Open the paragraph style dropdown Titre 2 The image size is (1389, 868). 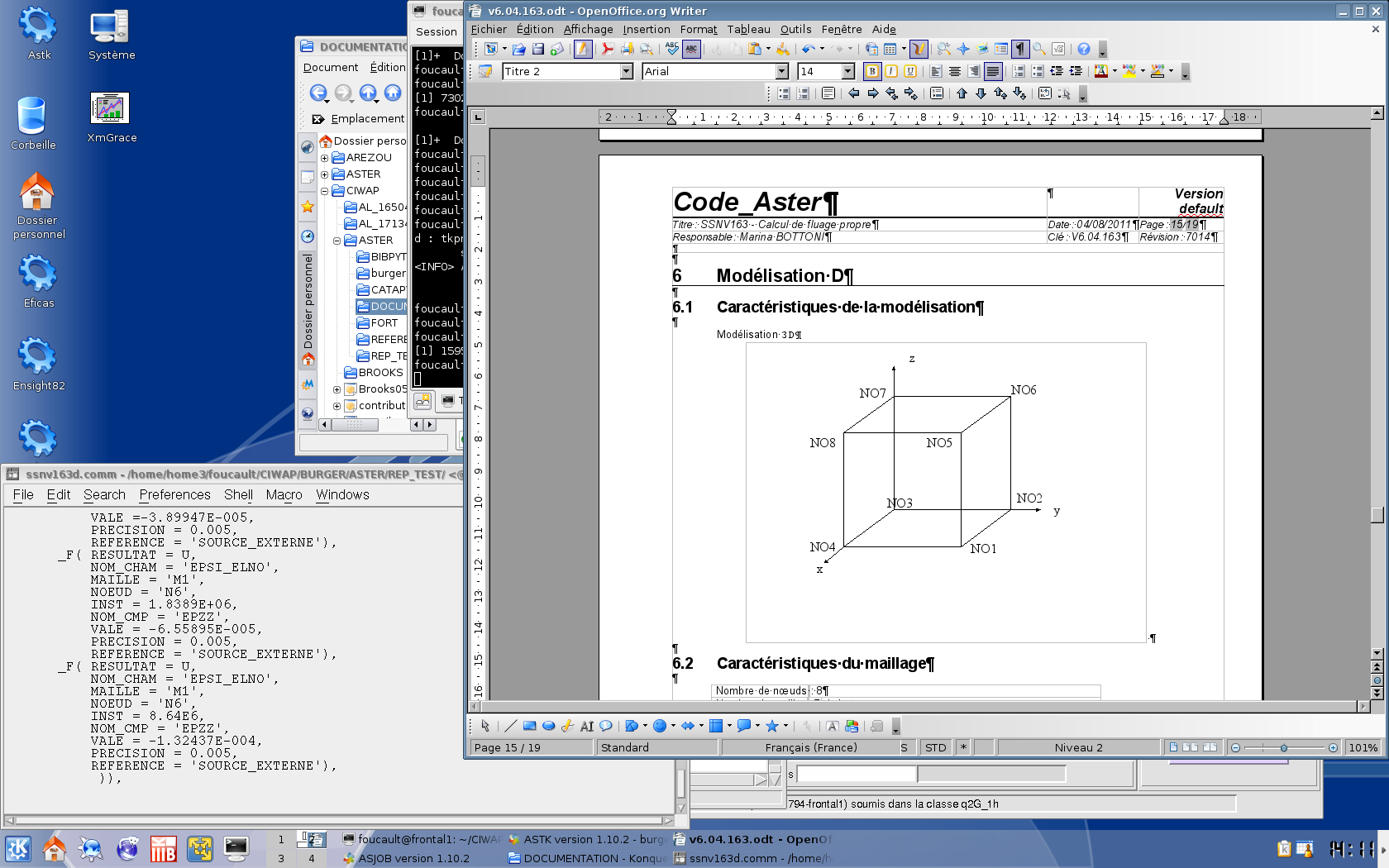[627, 72]
